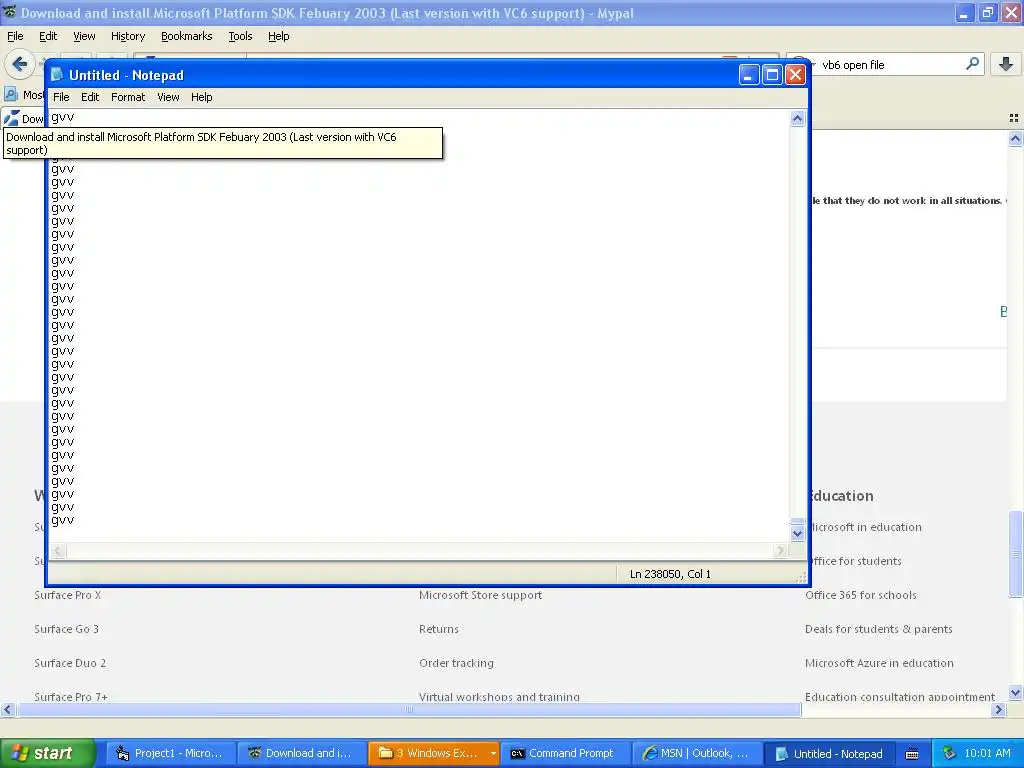
Task: Open Notepad View menu
Action: 168,97
